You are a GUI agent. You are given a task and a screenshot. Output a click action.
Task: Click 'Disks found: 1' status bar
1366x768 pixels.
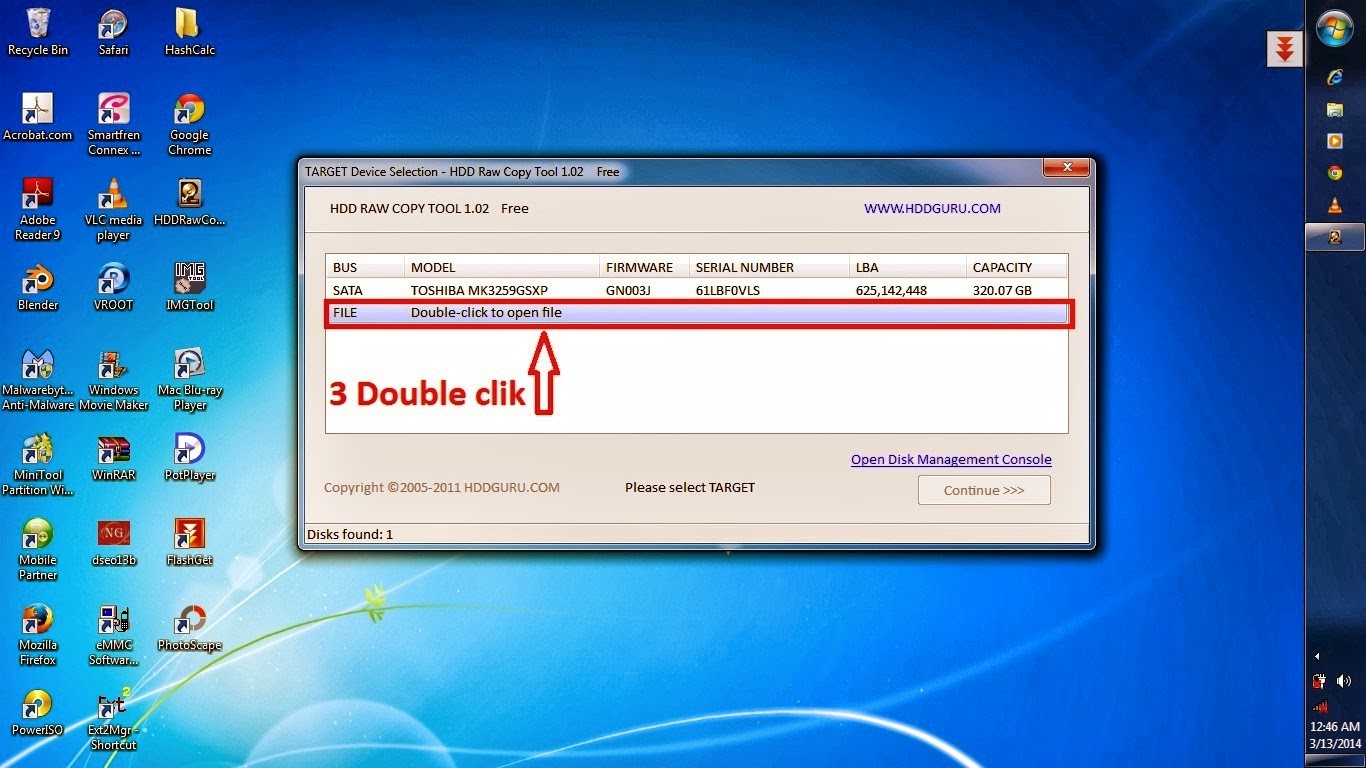pyautogui.click(x=350, y=534)
